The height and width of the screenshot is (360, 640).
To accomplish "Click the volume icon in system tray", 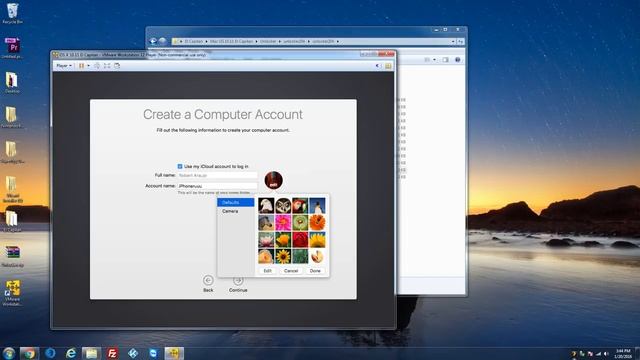I will 606,353.
